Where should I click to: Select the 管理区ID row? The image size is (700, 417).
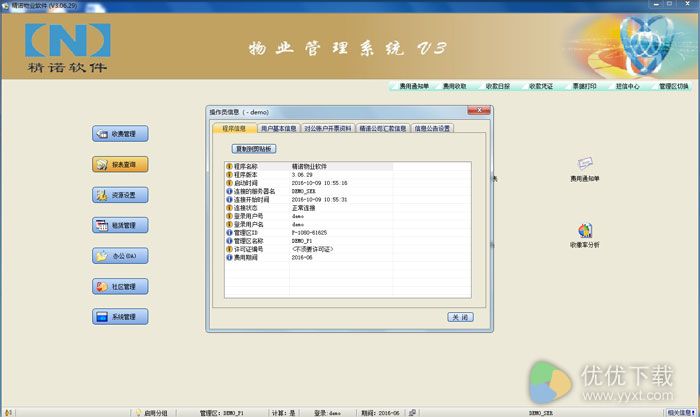pos(347,233)
